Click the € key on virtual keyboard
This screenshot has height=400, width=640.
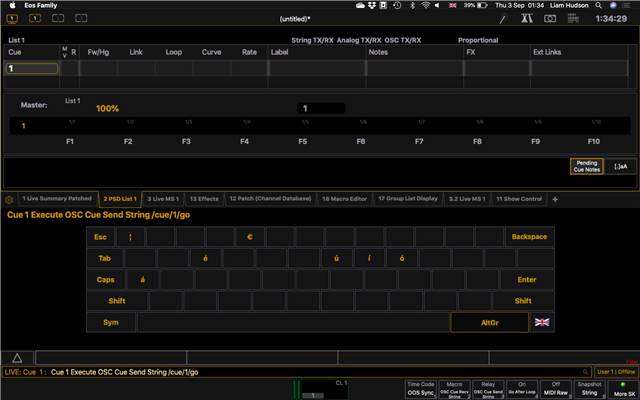coord(250,237)
